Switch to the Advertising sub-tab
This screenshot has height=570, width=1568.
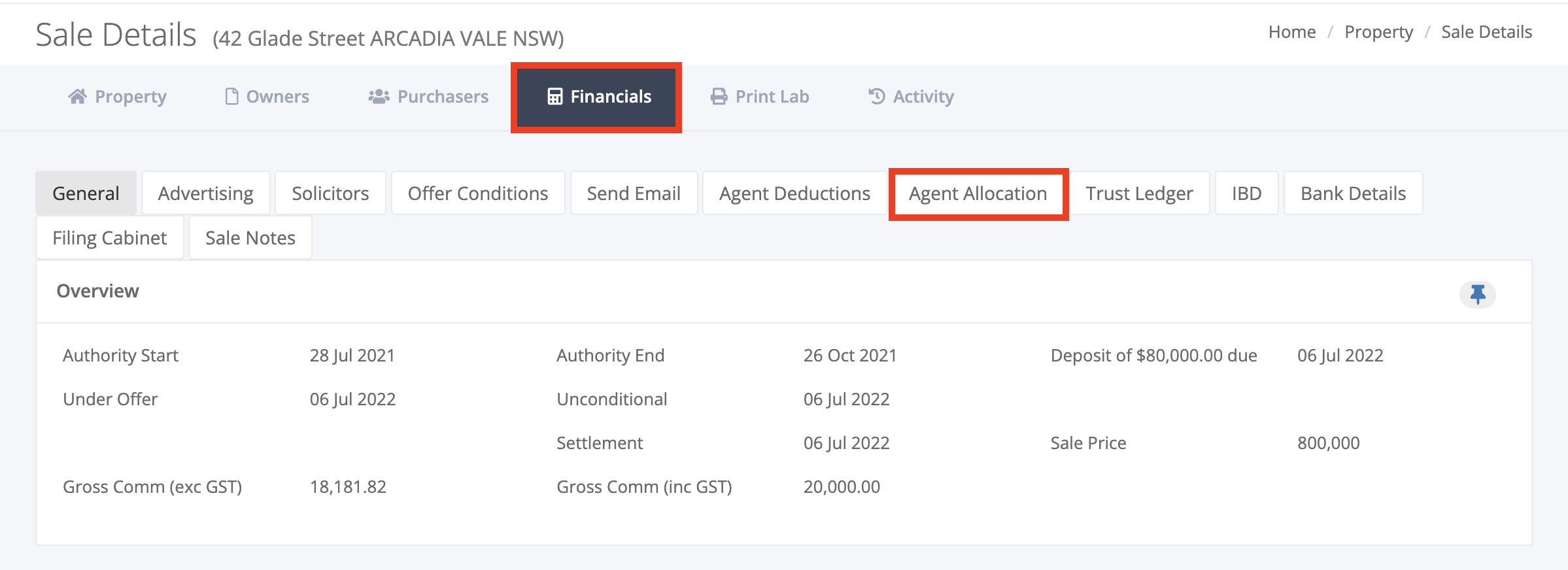coord(206,193)
